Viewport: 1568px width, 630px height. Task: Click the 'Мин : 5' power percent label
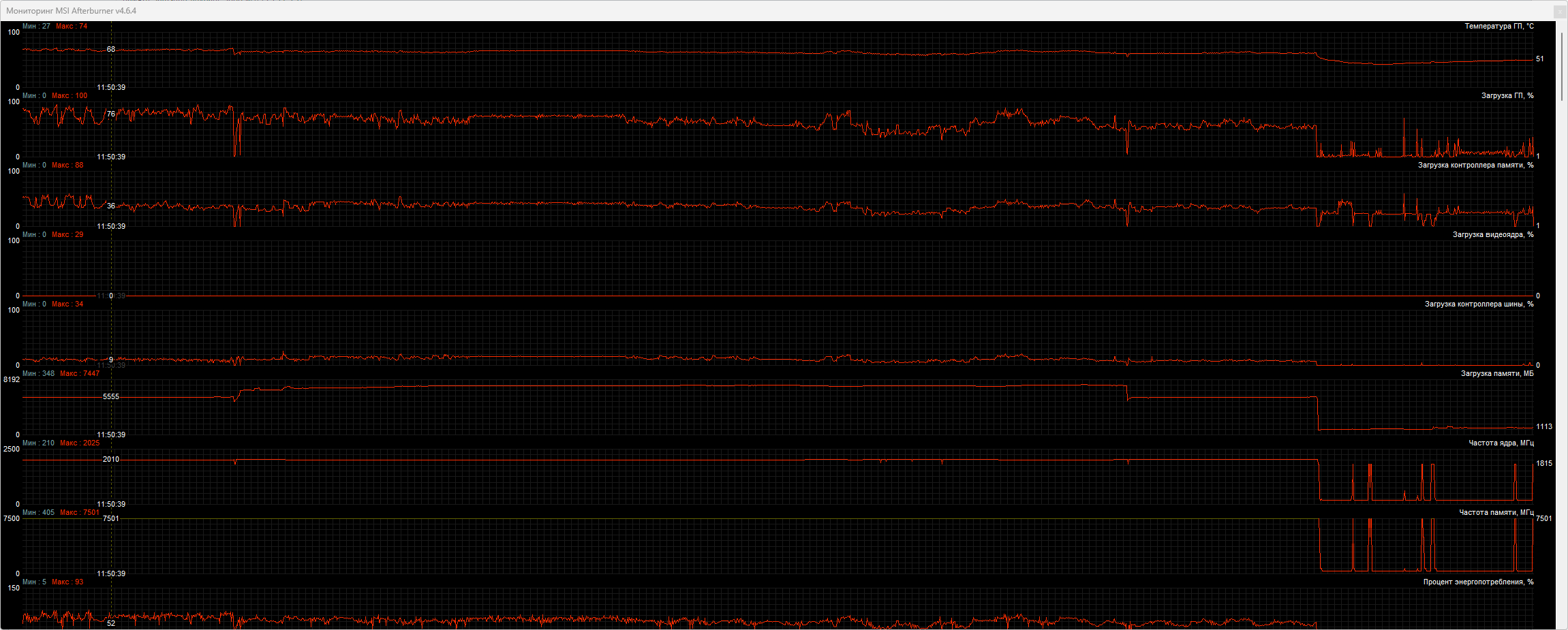[34, 582]
